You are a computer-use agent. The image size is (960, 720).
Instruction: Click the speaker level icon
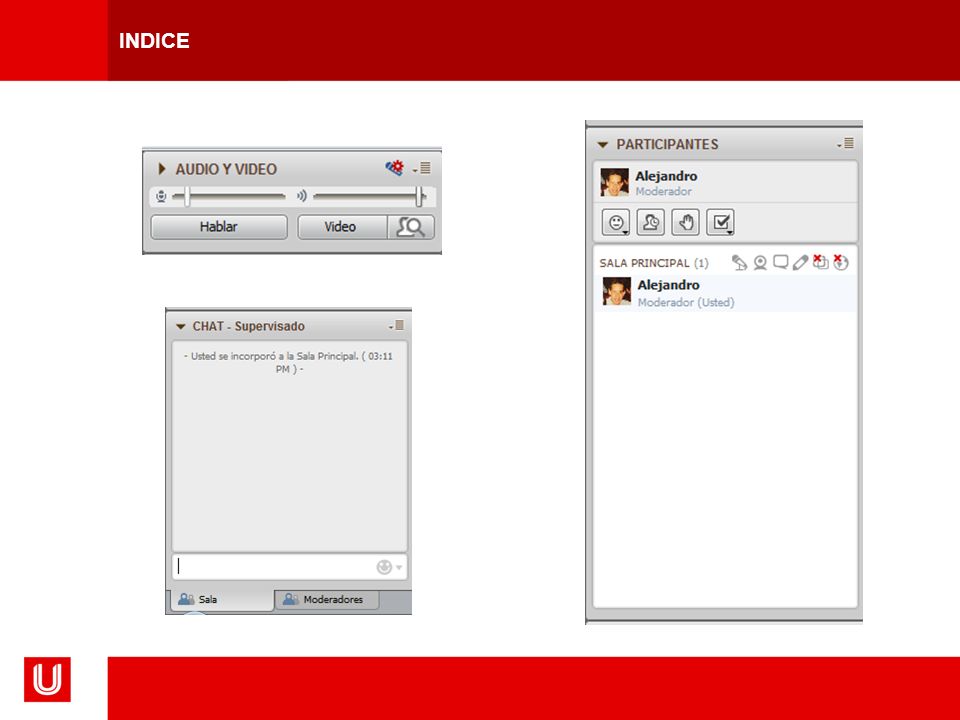301,196
